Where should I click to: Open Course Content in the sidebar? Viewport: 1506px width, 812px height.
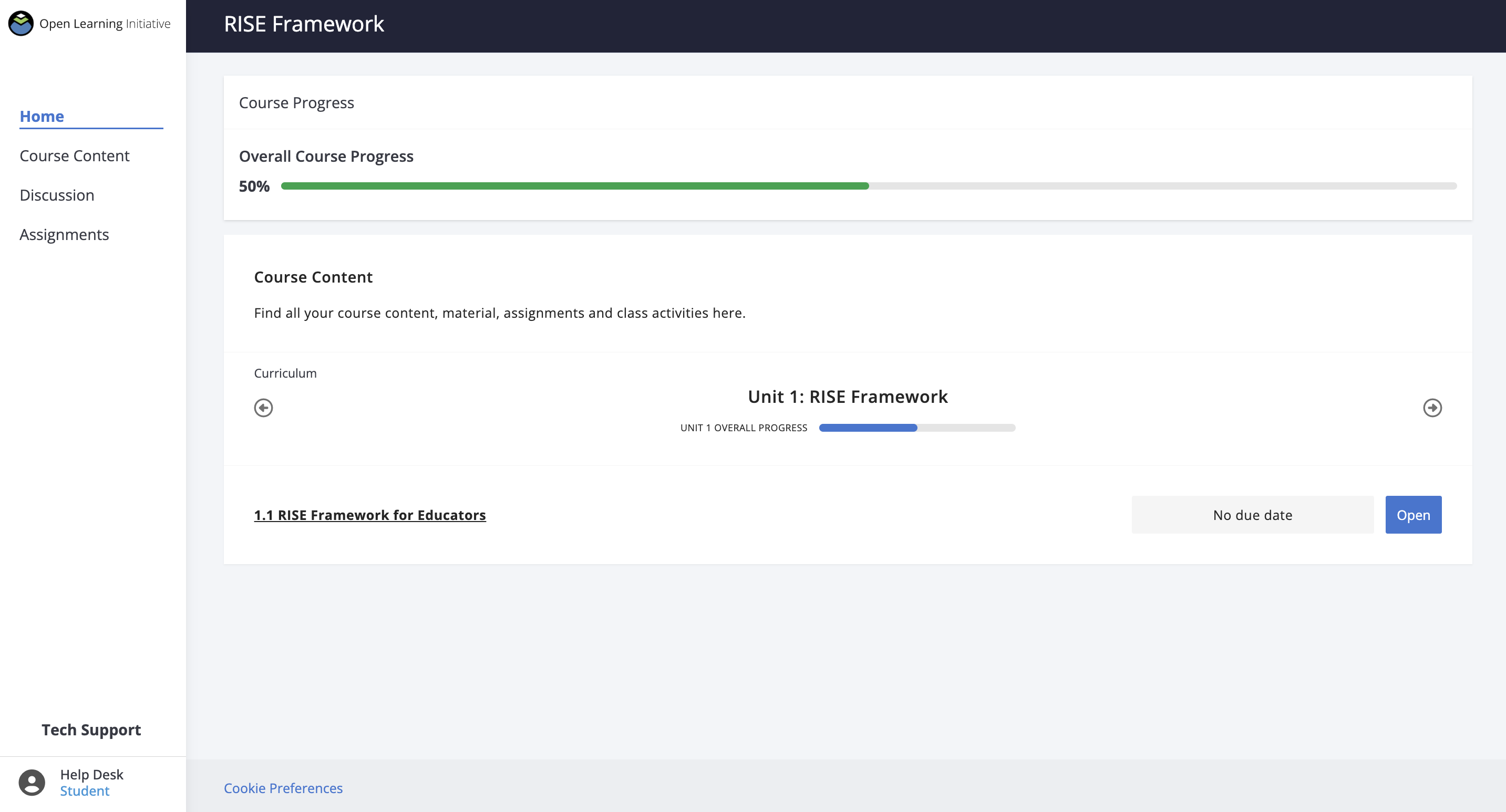(x=74, y=156)
